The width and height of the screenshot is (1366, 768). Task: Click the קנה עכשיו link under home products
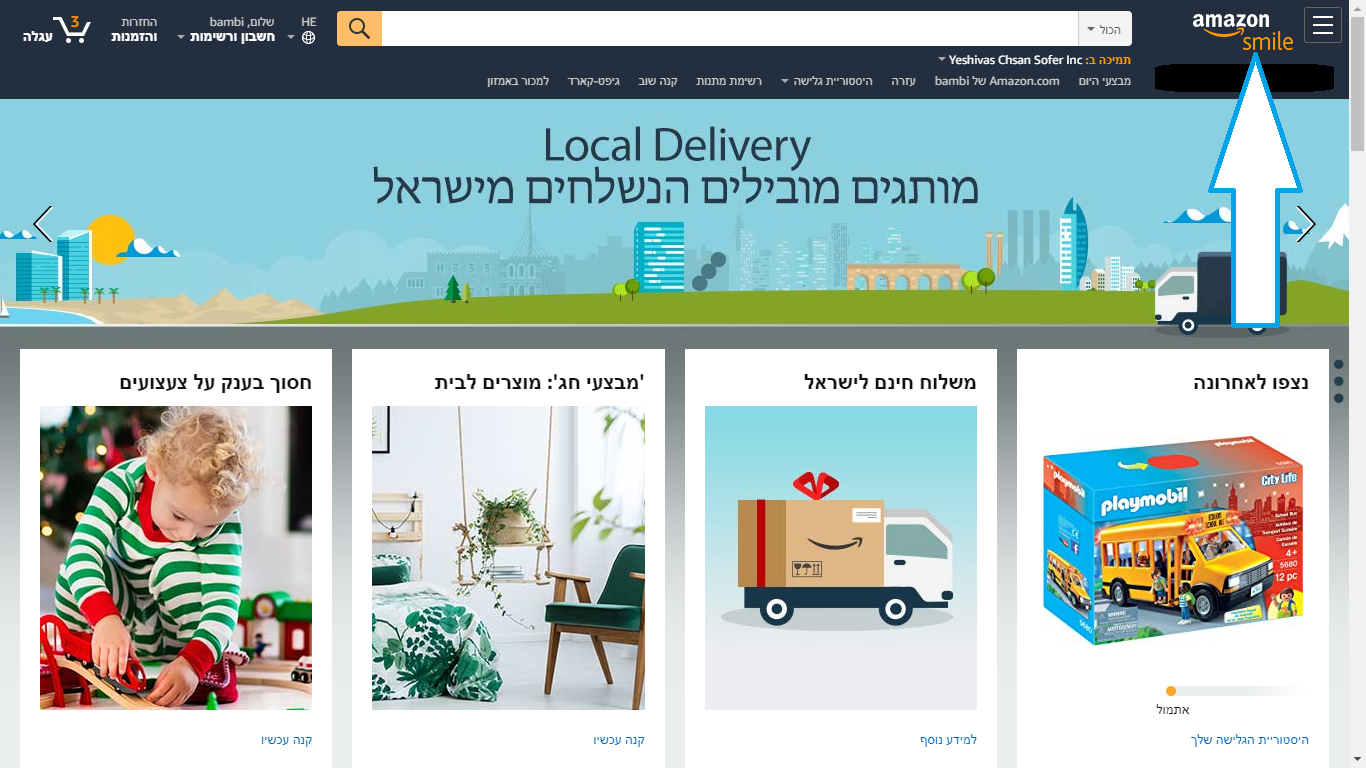[619, 740]
